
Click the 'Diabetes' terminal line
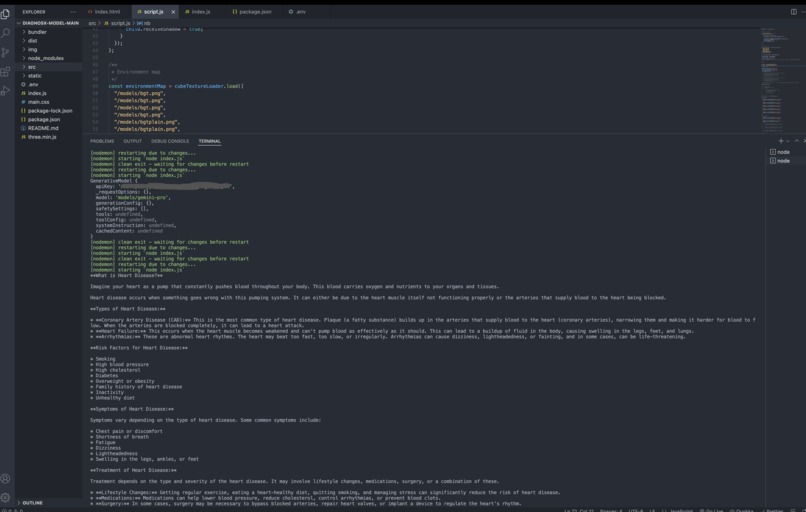[104, 376]
